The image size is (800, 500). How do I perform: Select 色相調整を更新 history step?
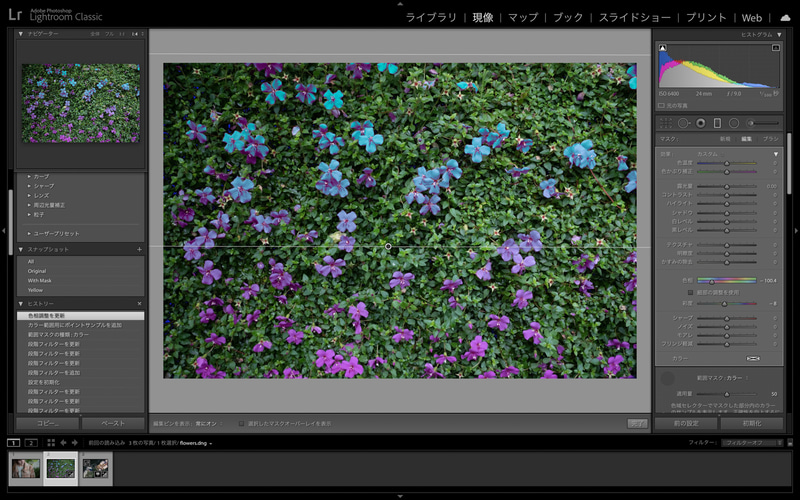(81, 316)
